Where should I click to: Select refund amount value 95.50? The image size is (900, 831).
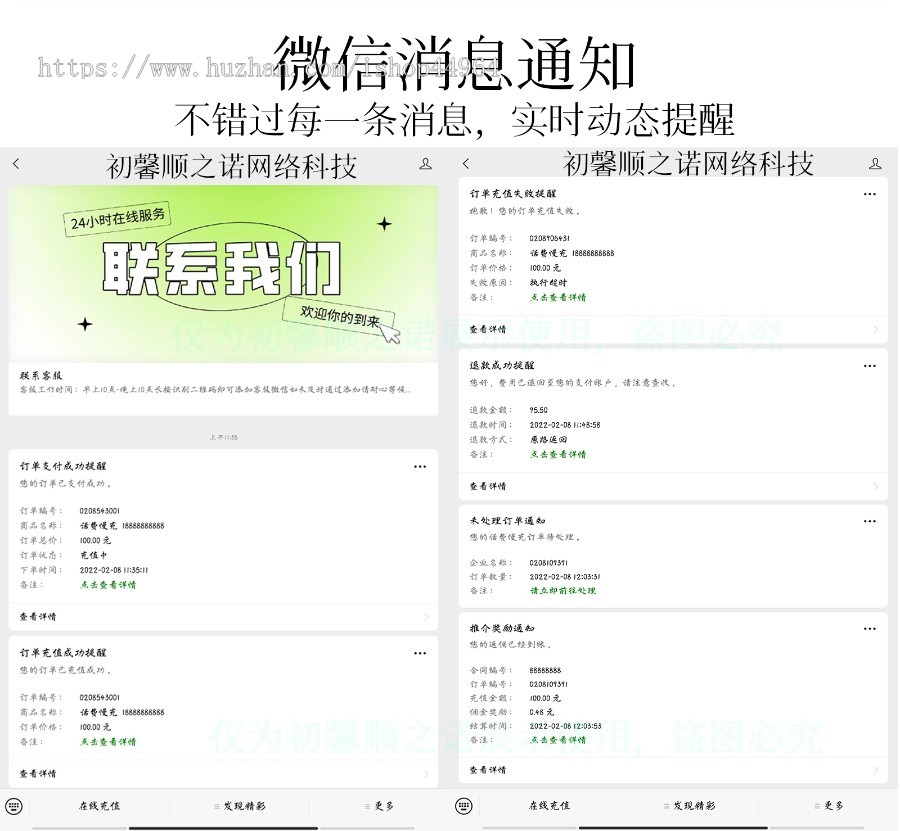pos(538,410)
